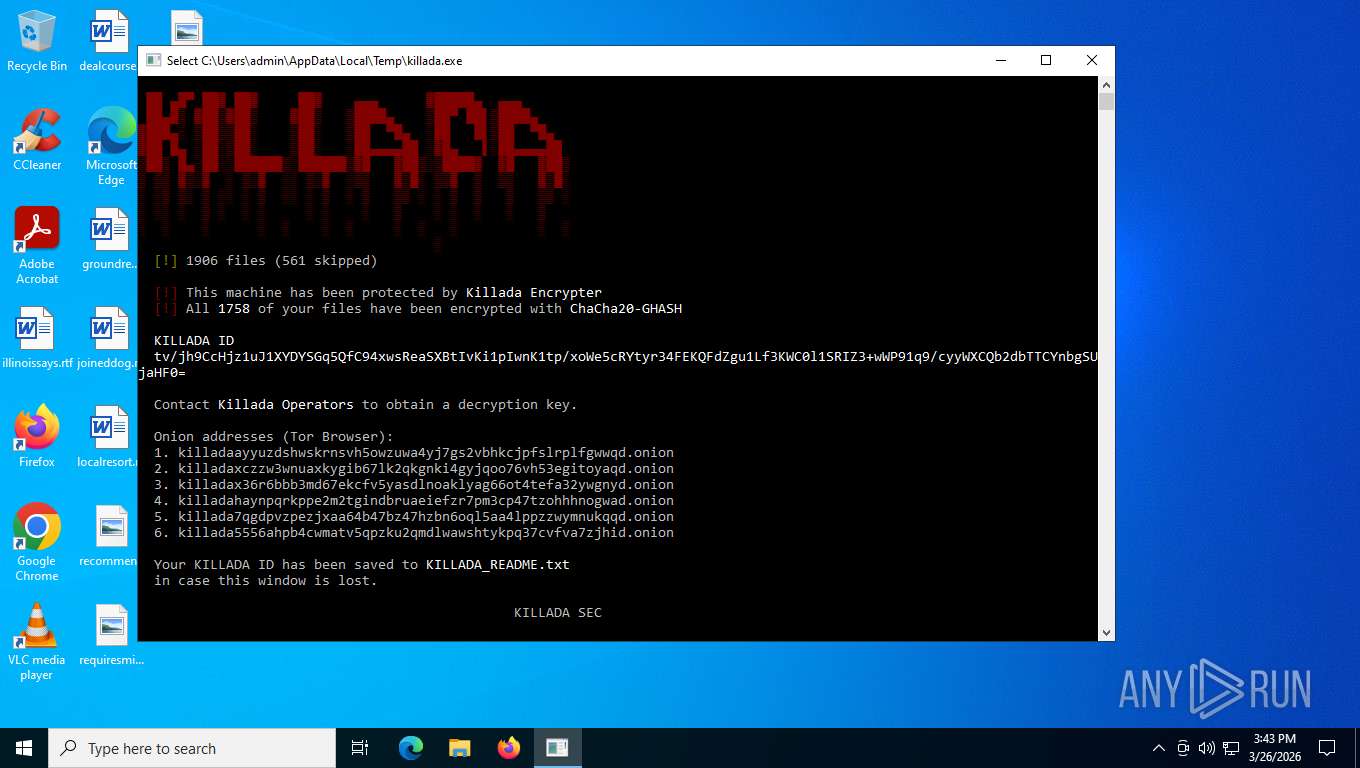Image resolution: width=1360 pixels, height=768 pixels.
Task: Open the Windows Start menu
Action: coord(24,748)
